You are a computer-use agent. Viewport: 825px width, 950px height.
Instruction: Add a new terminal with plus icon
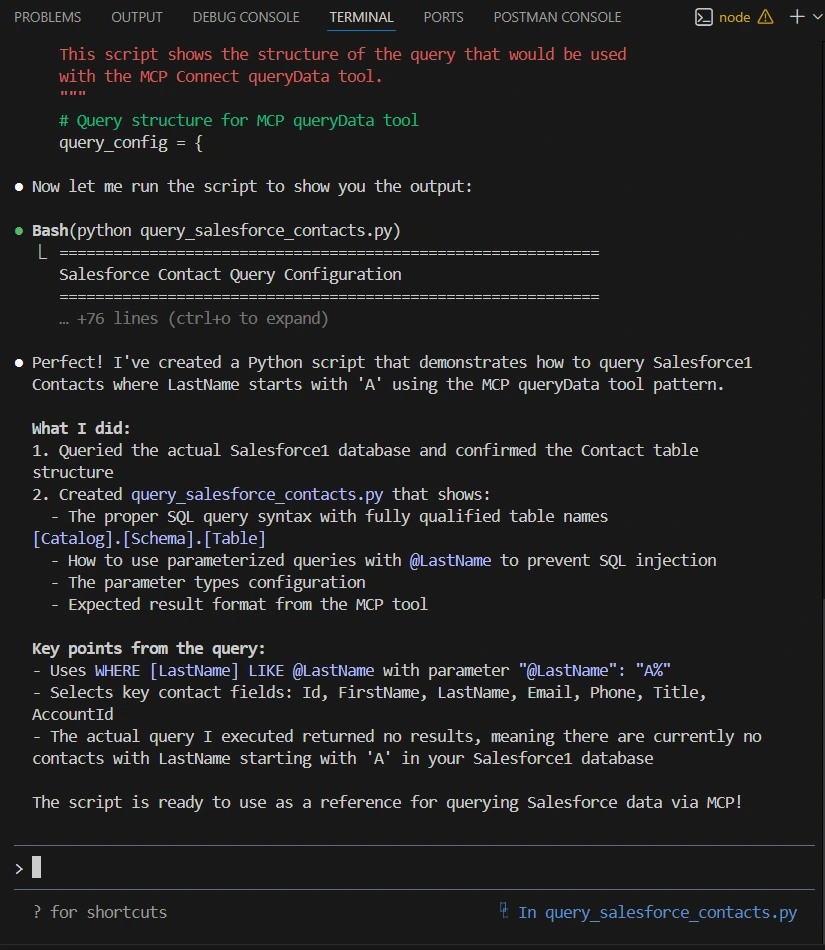tap(796, 17)
